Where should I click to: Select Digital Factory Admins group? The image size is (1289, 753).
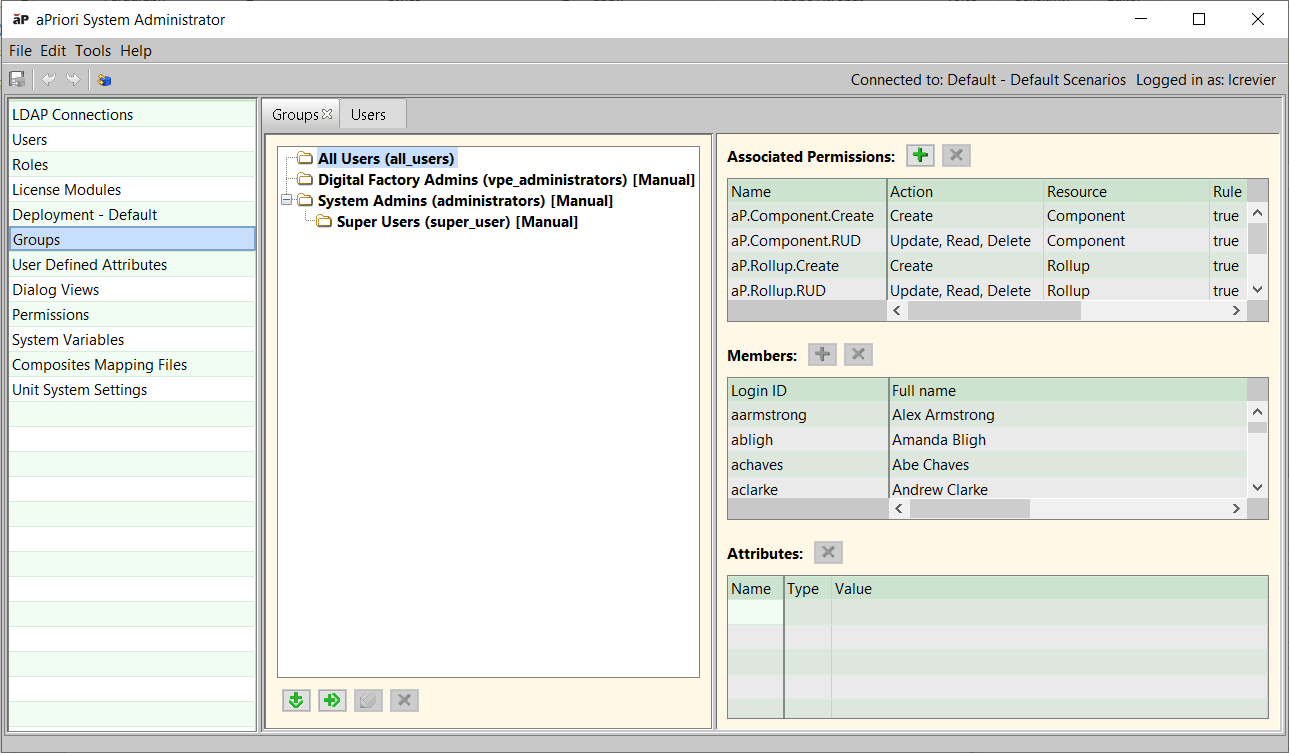pos(505,180)
